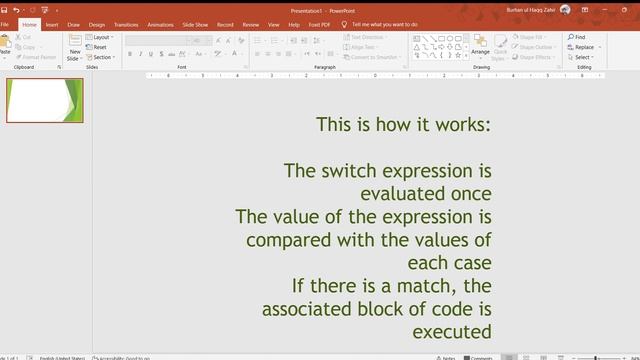Open the File menu
Image resolution: width=640 pixels, height=360 pixels.
point(5,24)
